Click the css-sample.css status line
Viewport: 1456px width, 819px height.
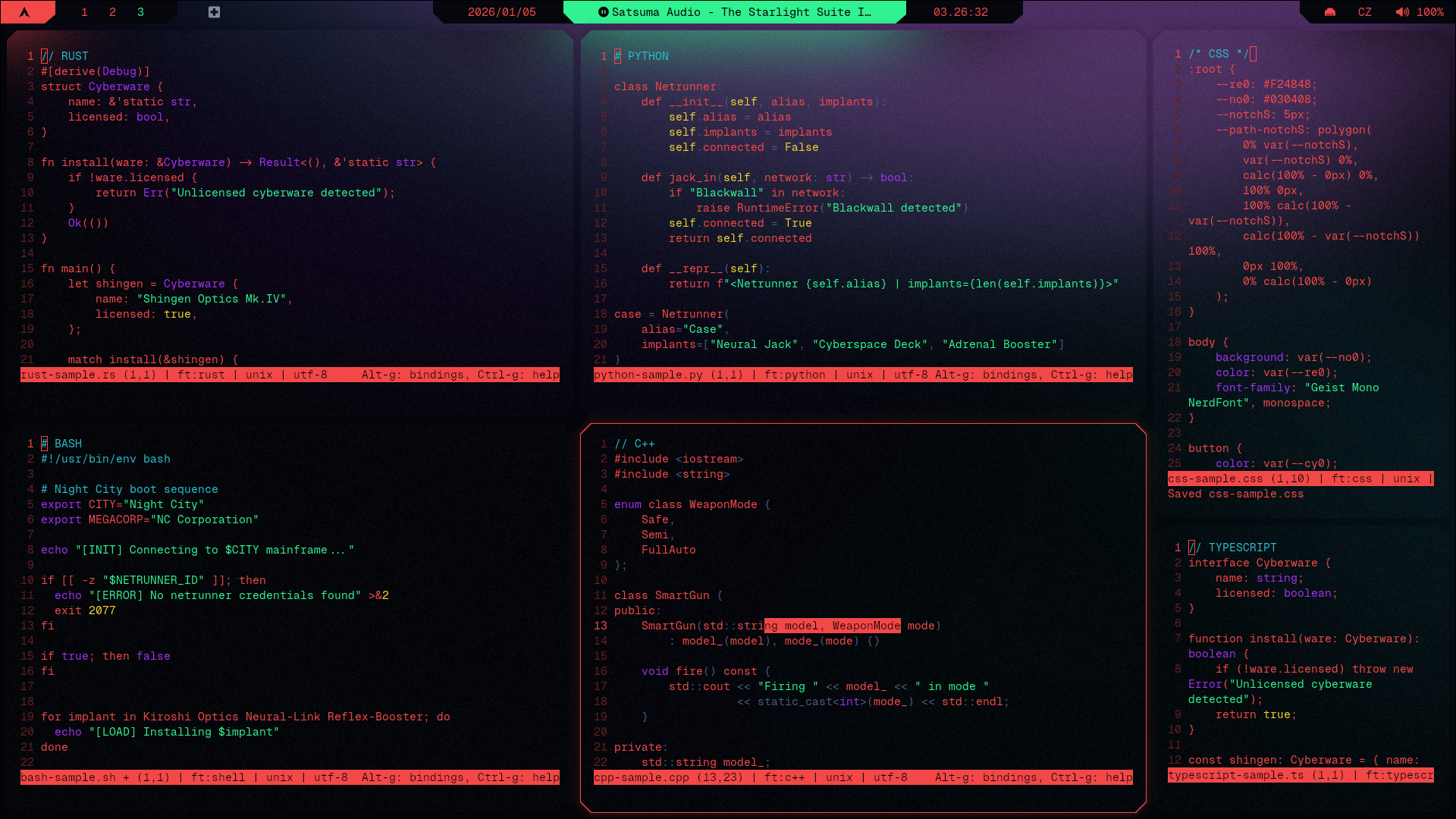pos(1300,479)
